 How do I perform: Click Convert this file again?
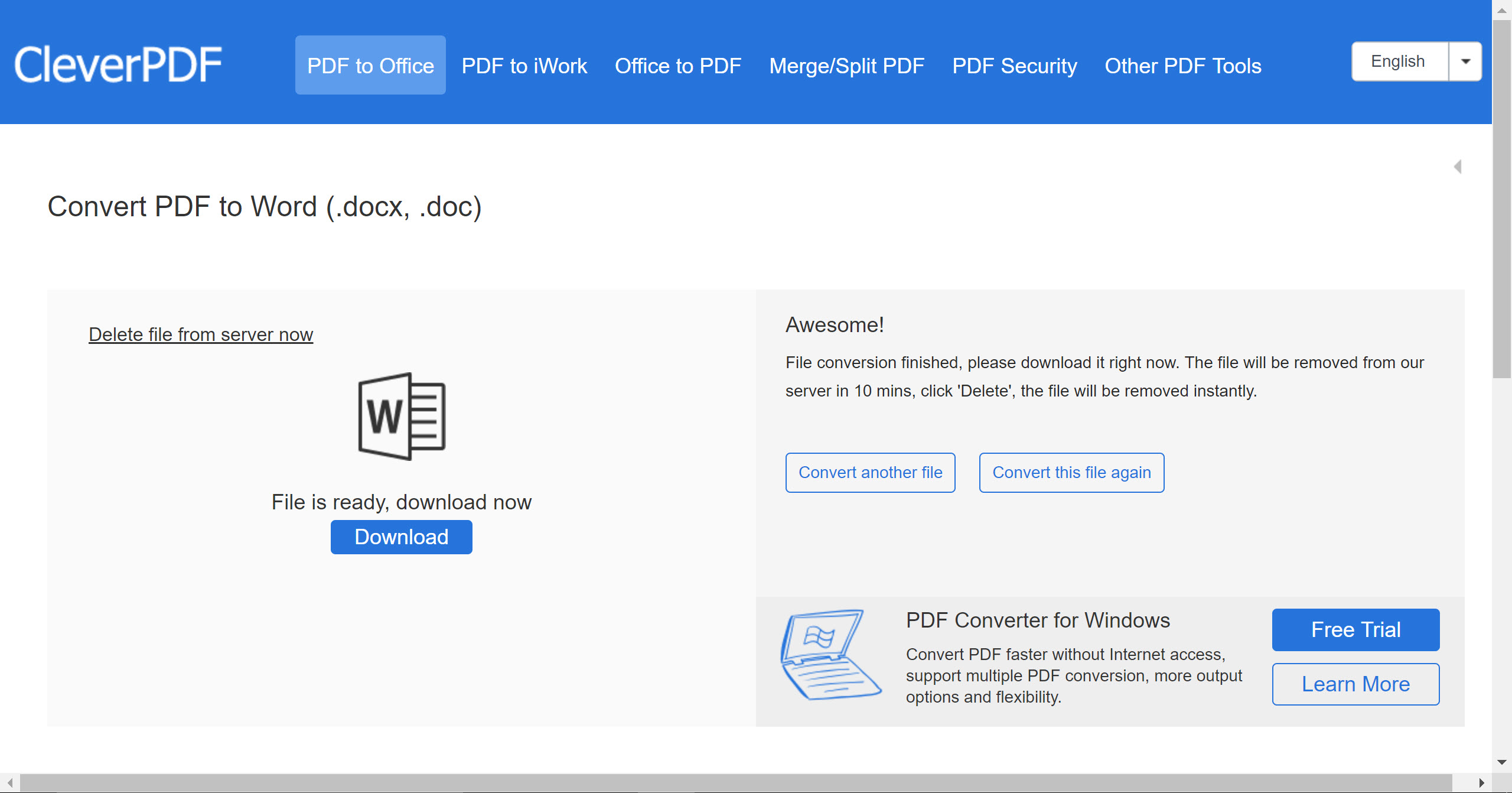1072,473
